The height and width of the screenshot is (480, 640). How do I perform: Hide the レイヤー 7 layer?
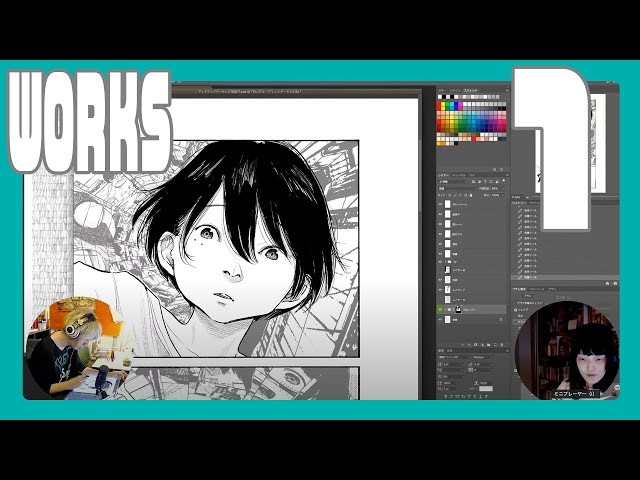(x=440, y=290)
